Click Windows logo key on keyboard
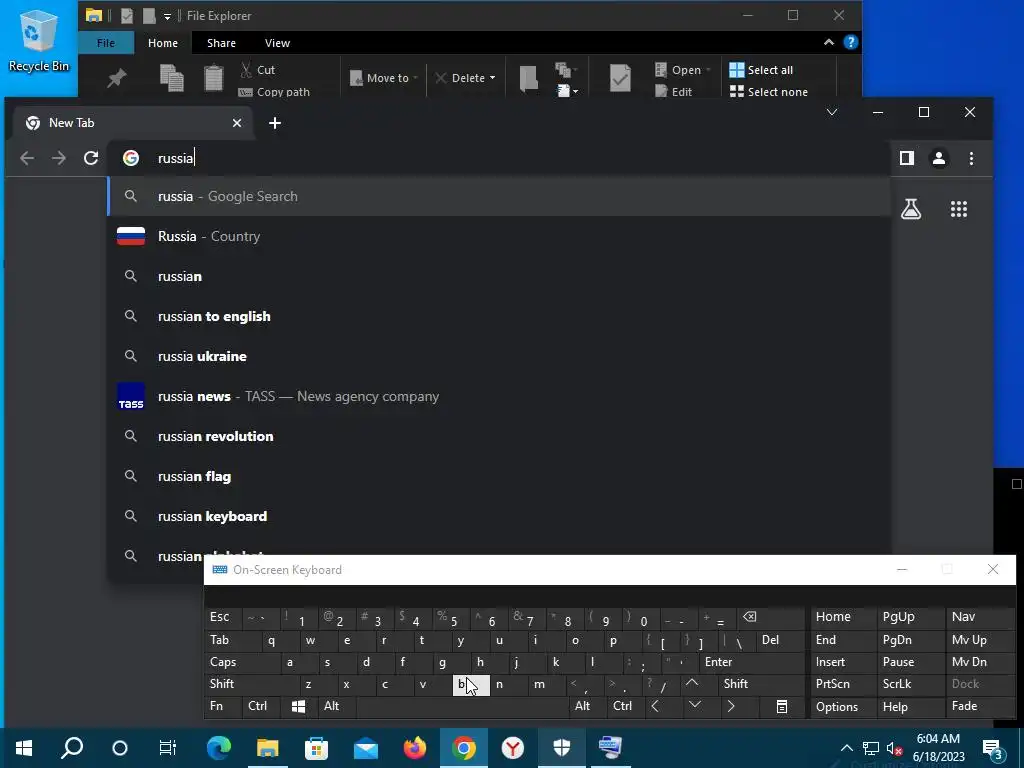This screenshot has height=768, width=1024. [298, 707]
